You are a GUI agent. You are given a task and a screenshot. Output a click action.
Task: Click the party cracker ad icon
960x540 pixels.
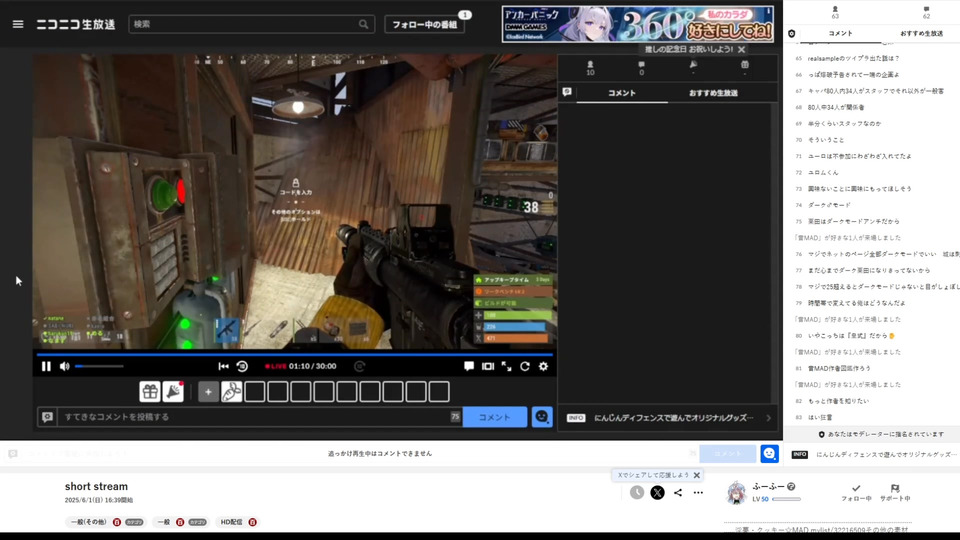click(x=173, y=391)
